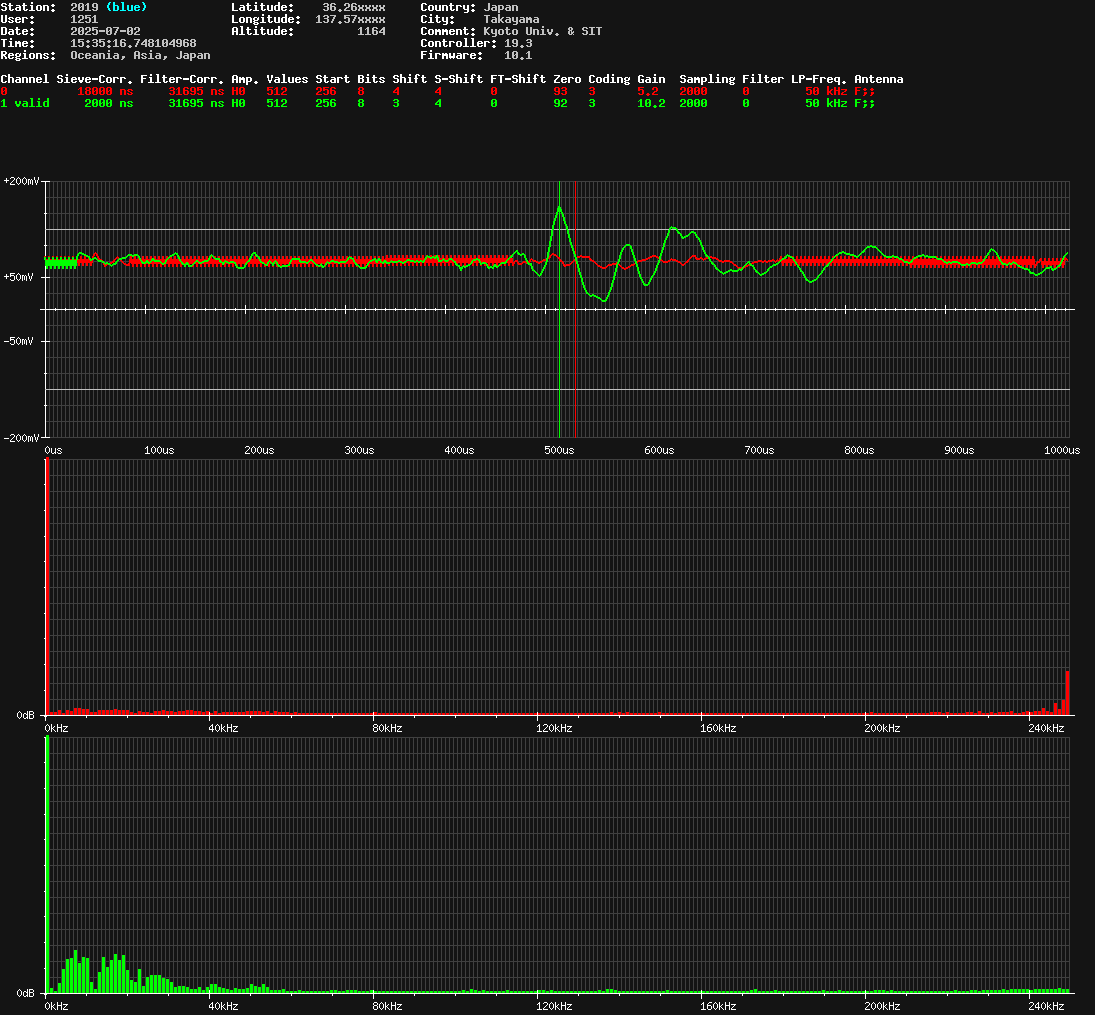Screen dimensions: 1095x1015
Task: Click the comment Kyoto Univ. & SIT
Action: tap(543, 31)
